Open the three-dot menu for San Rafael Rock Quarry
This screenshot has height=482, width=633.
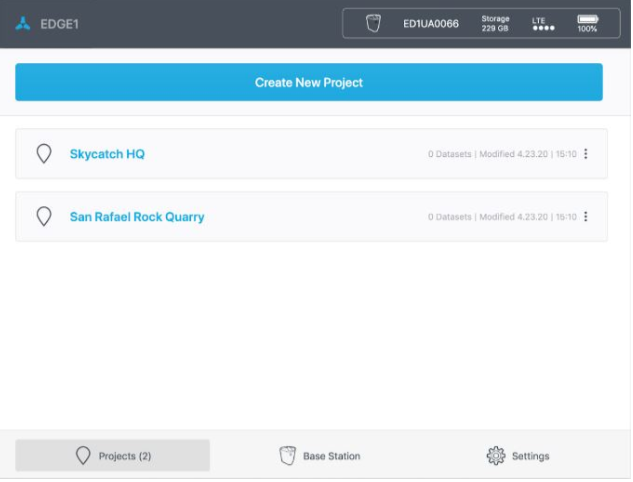point(585,217)
